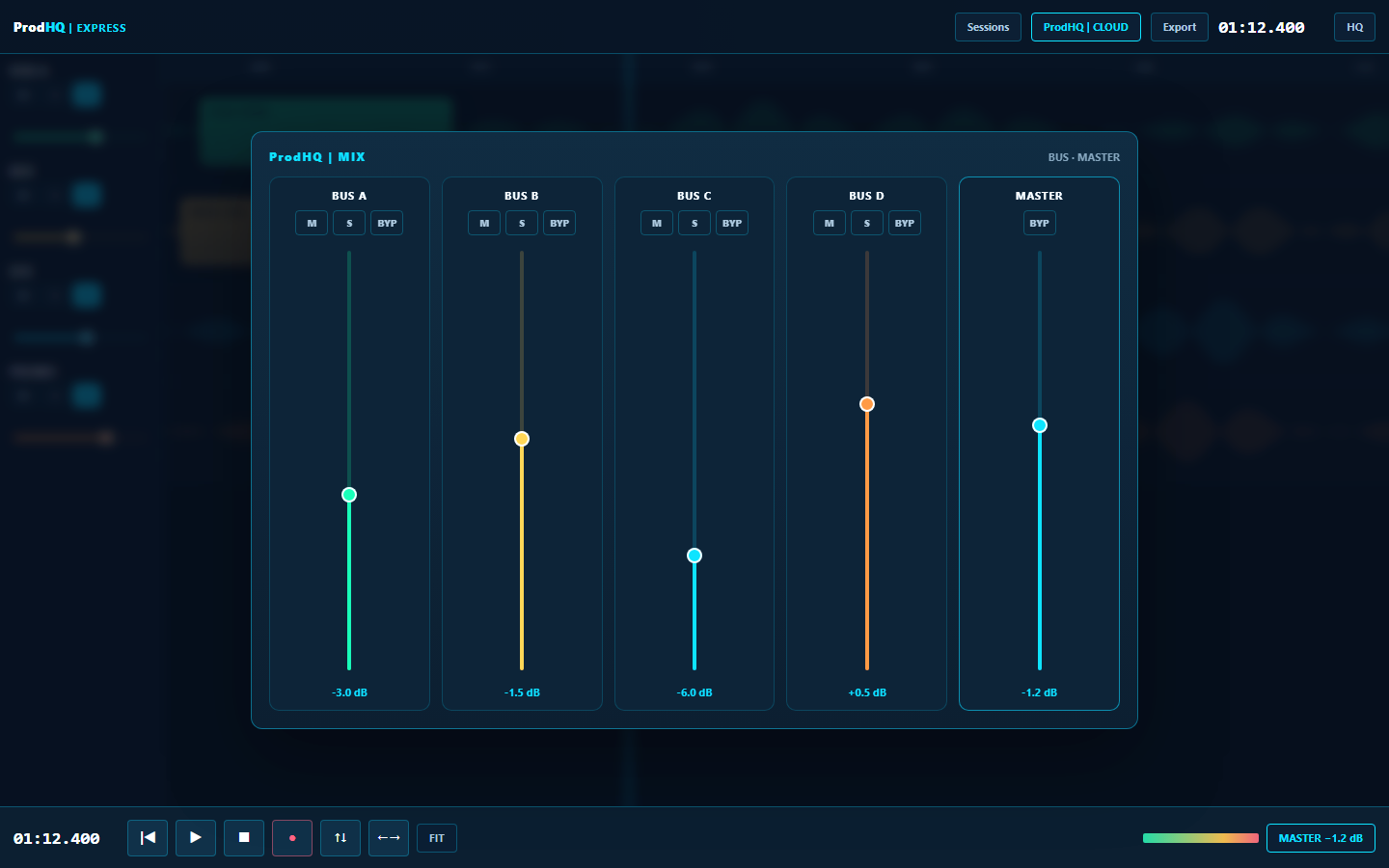
Task: Click the ProdHQ | MIX panel title
Action: click(x=317, y=157)
